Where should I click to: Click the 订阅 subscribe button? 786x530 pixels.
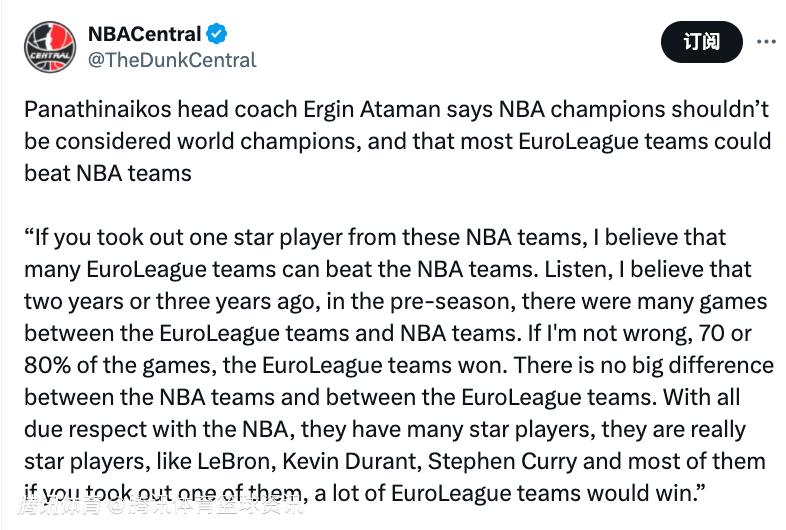(x=701, y=42)
